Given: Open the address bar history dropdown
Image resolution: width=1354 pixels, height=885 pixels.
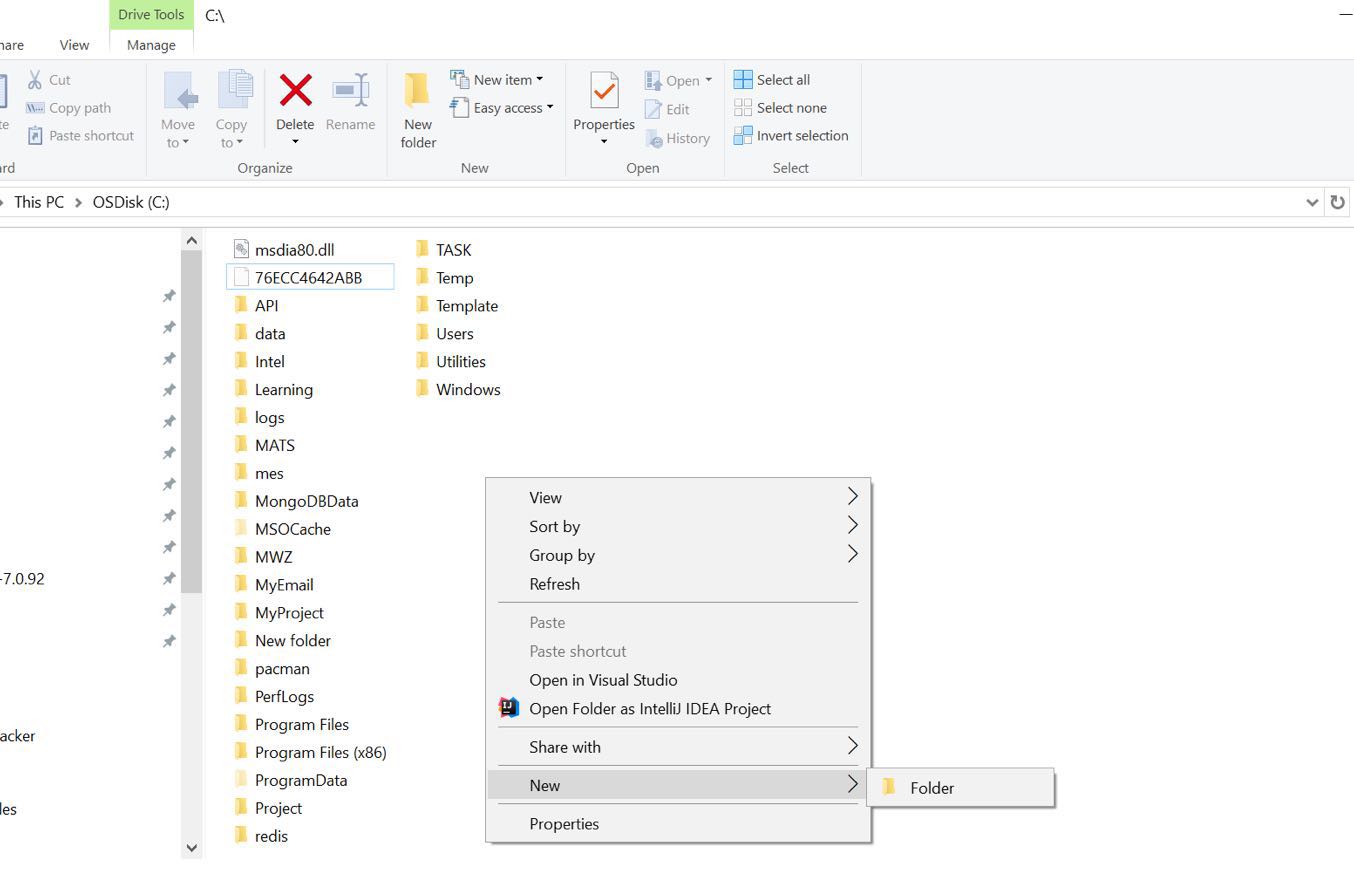Looking at the screenshot, I should (1312, 202).
